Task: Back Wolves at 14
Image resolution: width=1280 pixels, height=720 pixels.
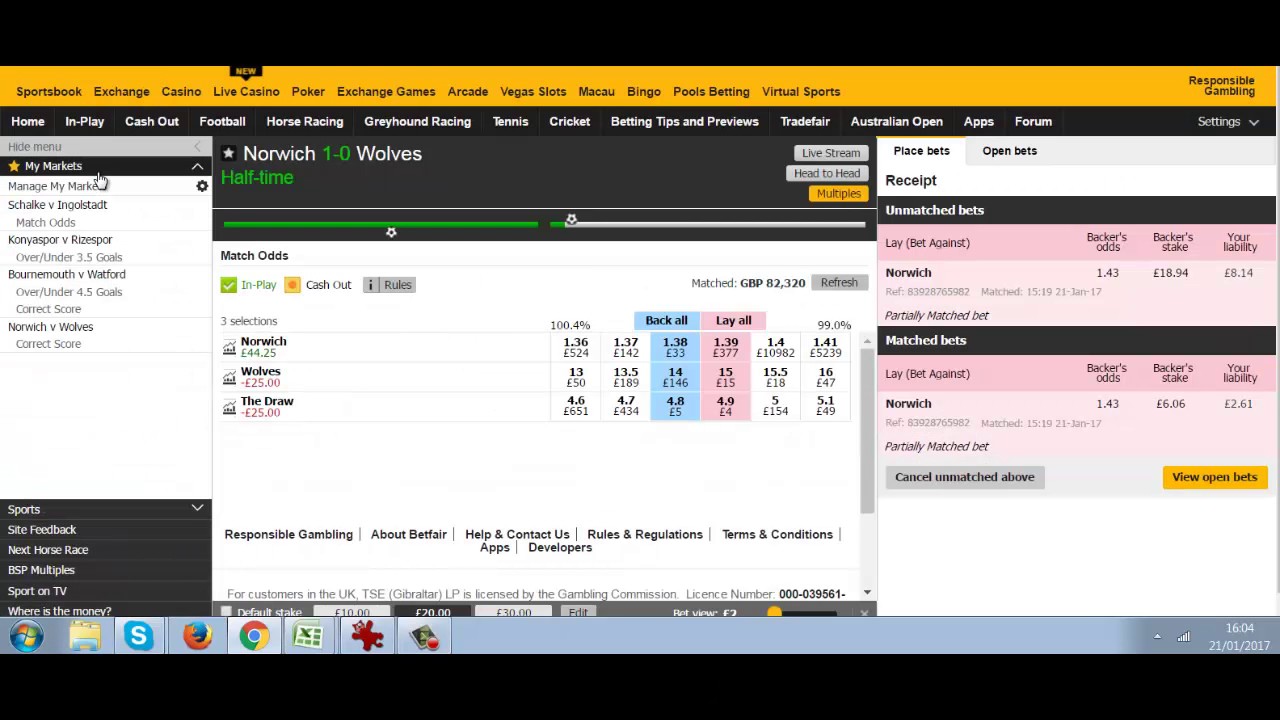Action: click(x=675, y=377)
